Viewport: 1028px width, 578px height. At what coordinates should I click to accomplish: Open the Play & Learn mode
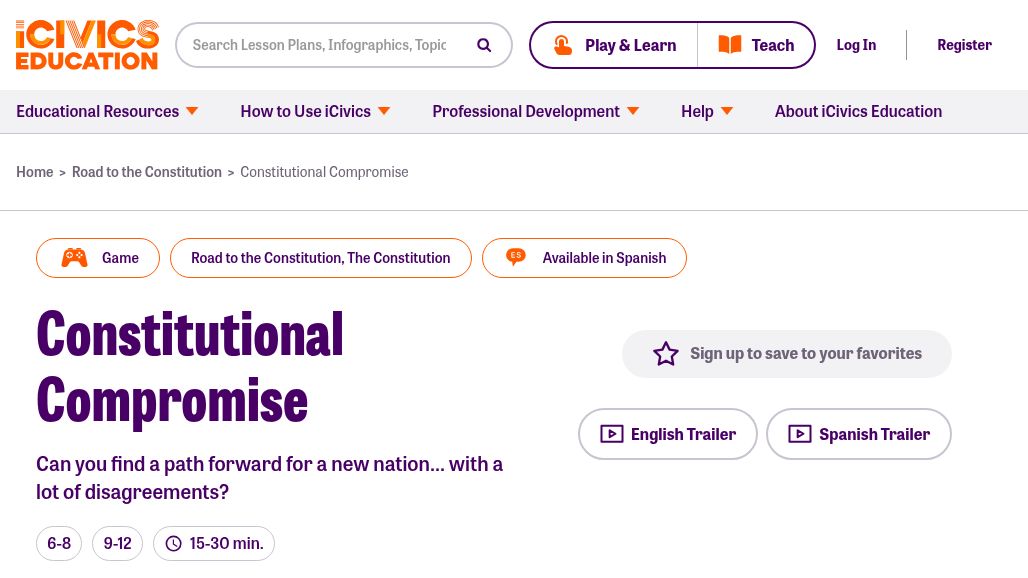614,45
